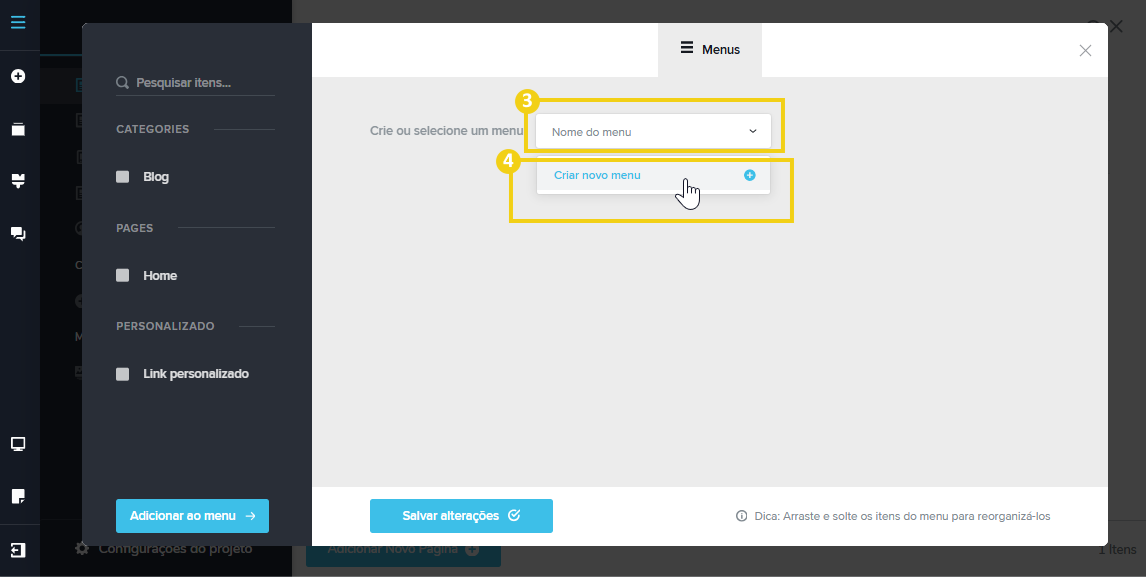The image size is (1146, 577).
Task: Check the Blog category checkbox
Action: pyautogui.click(x=123, y=177)
